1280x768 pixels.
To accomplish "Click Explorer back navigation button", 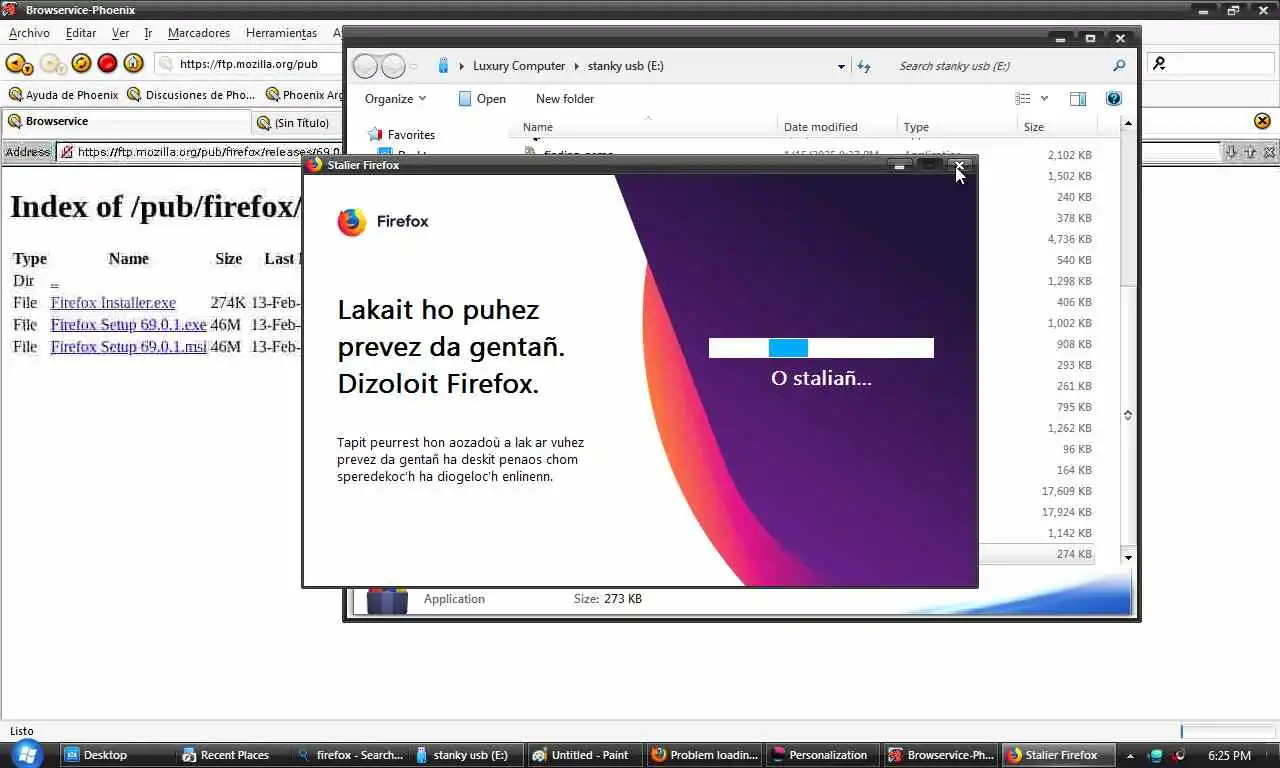I will point(366,66).
